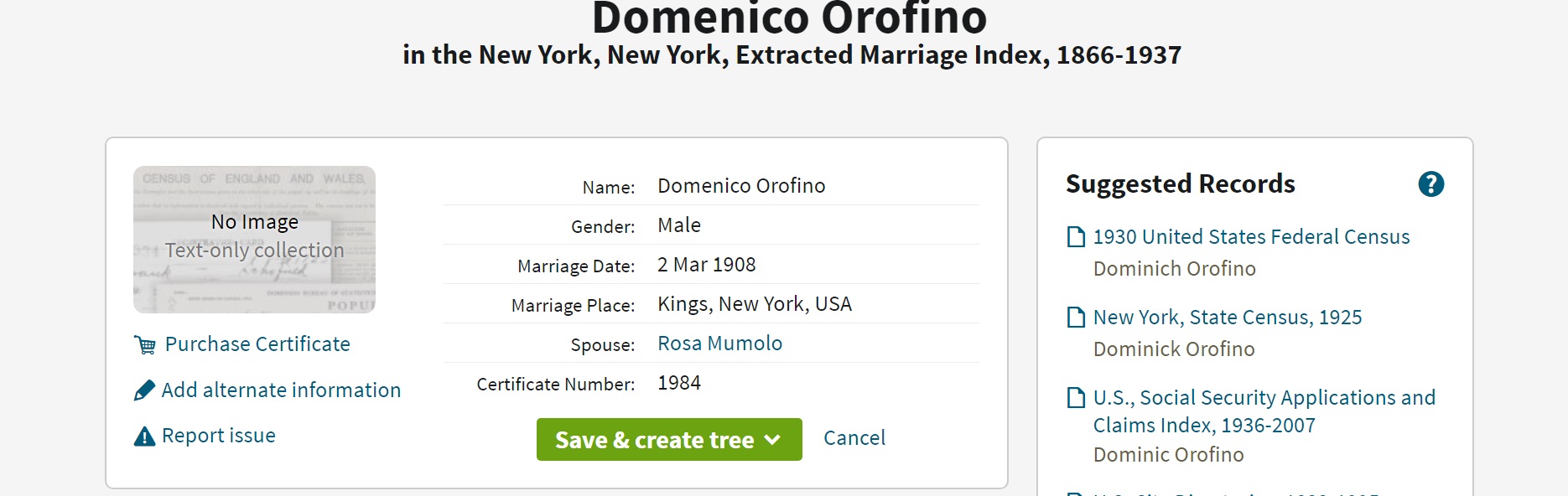Click the Domenico Orofino page title
The height and width of the screenshot is (496, 1568).
789,18
